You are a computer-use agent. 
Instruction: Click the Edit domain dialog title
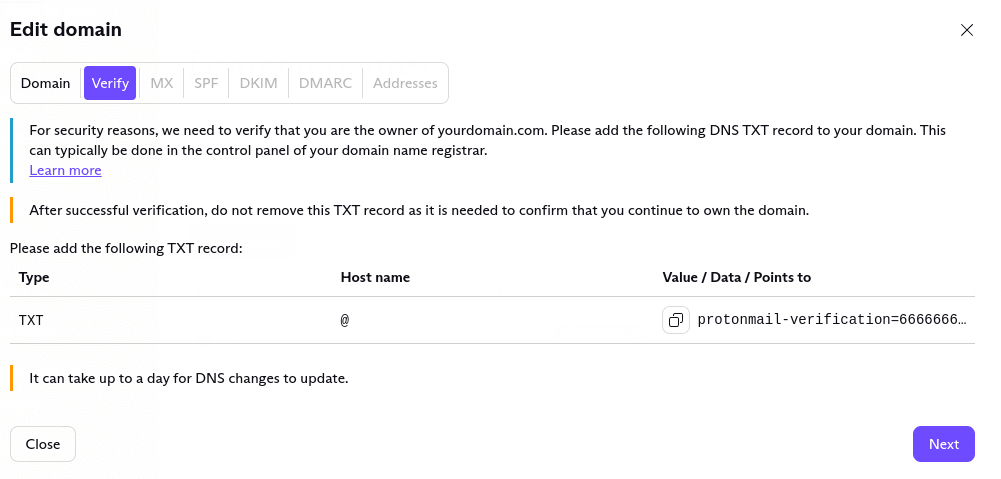(x=66, y=30)
